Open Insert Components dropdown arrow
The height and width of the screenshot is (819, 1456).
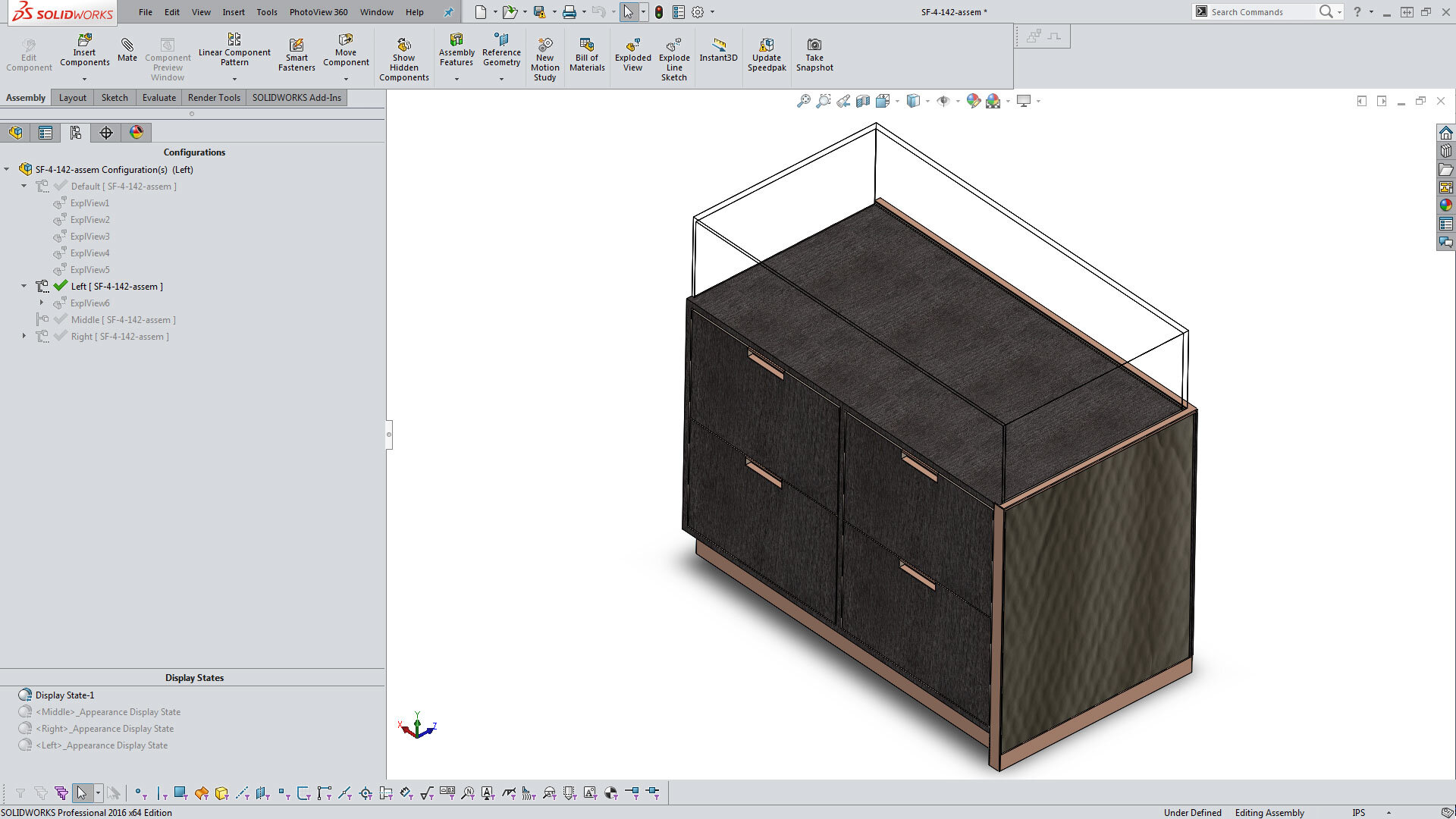click(84, 79)
